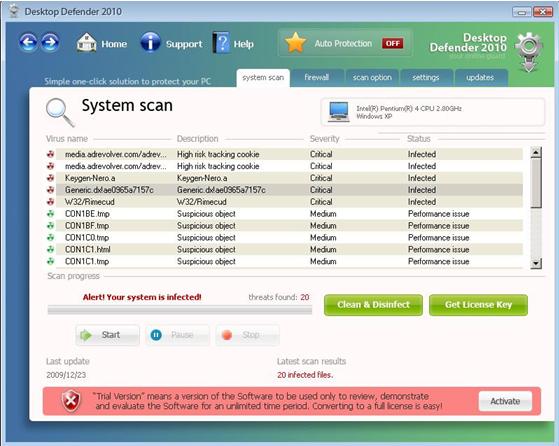Click the threats found count 20

tap(304, 297)
